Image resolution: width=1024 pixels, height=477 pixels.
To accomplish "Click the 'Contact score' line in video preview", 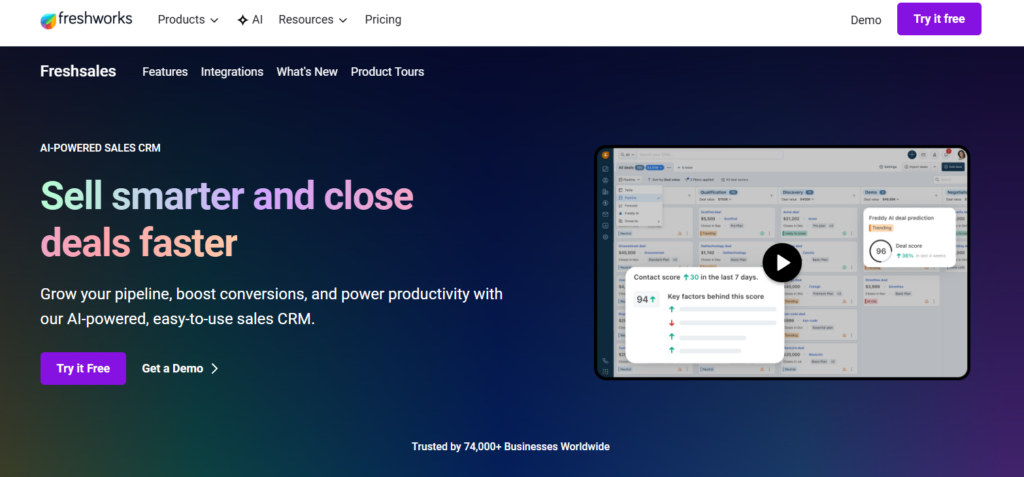I will [696, 277].
